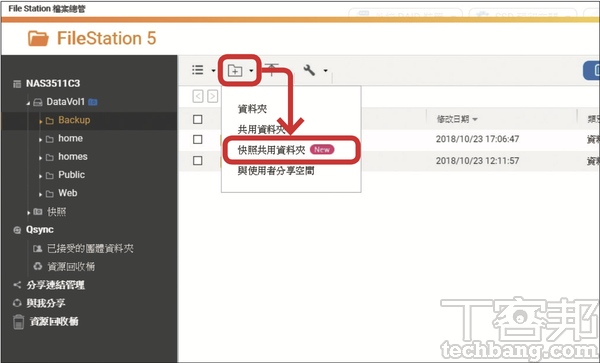Select the homes folder in the tree
This screenshot has height=363, width=600.
pos(73,157)
